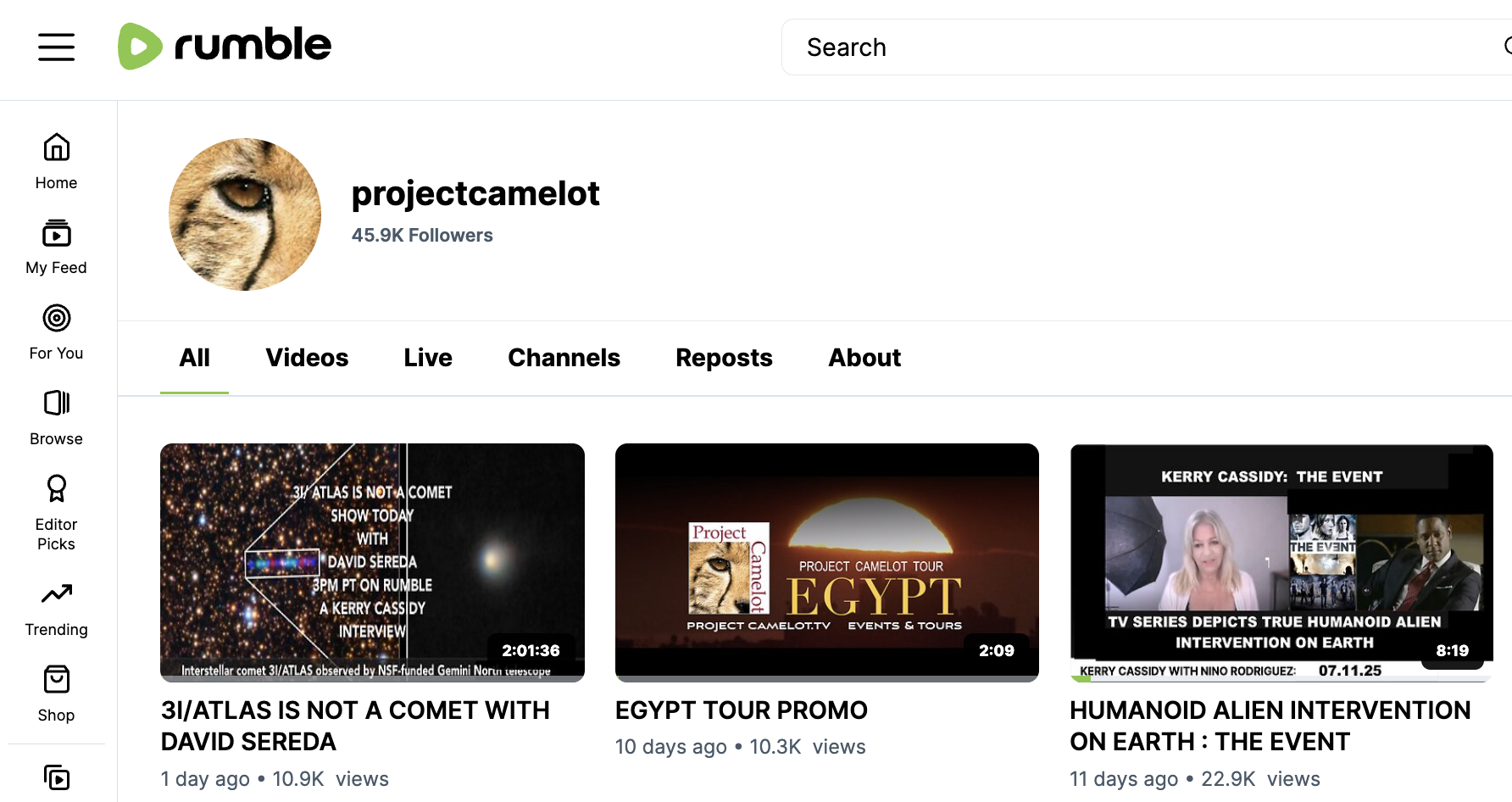
Task: Switch to the Videos tab
Action: pos(307,358)
